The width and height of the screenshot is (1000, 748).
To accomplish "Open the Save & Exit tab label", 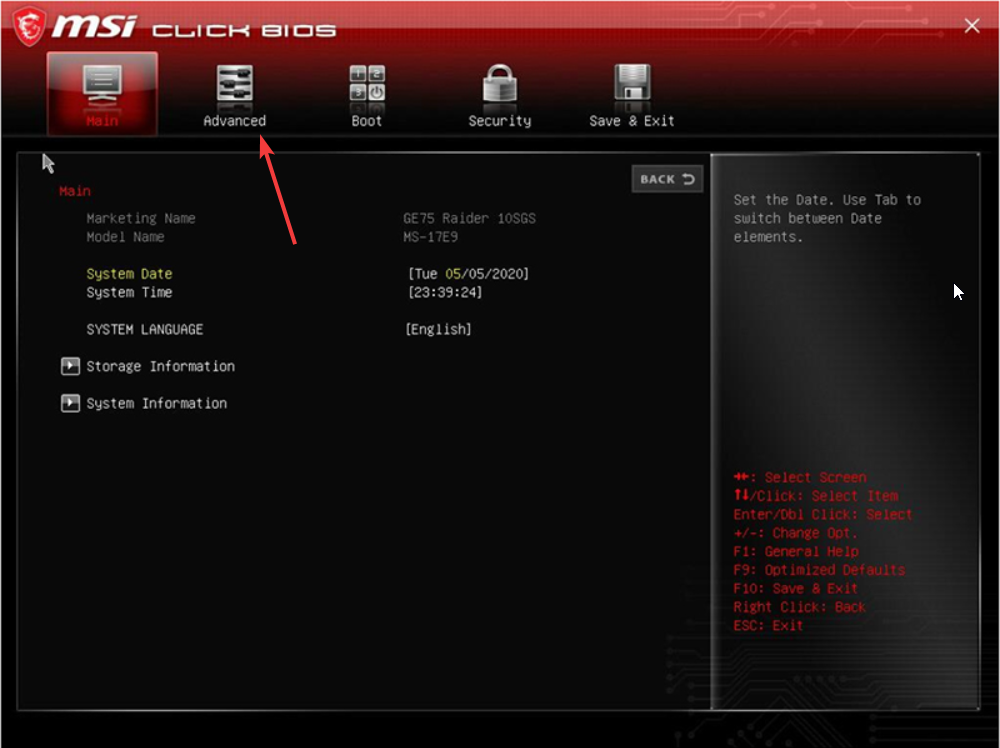I will (631, 121).
